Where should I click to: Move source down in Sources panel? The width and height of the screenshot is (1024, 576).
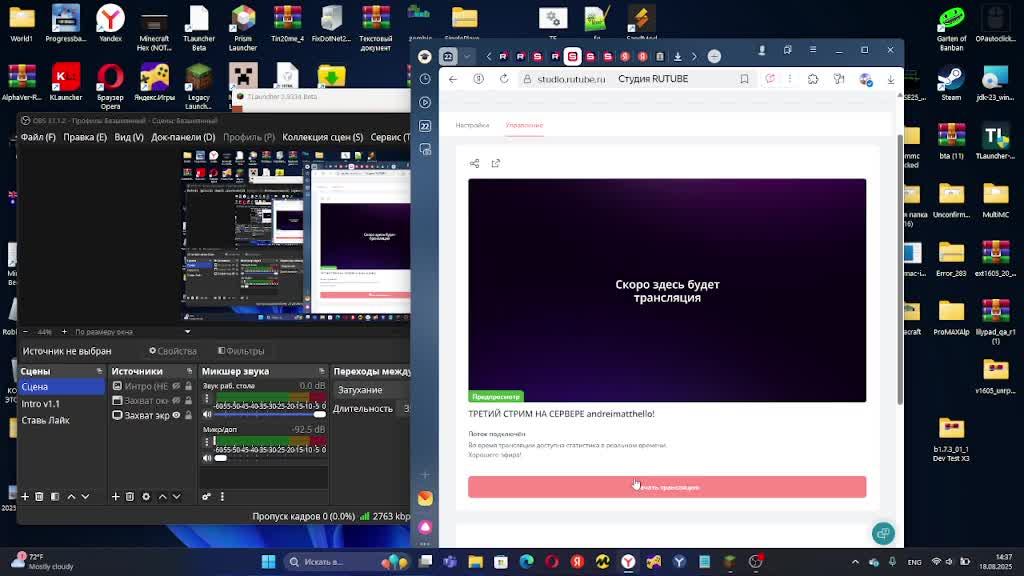(176, 497)
